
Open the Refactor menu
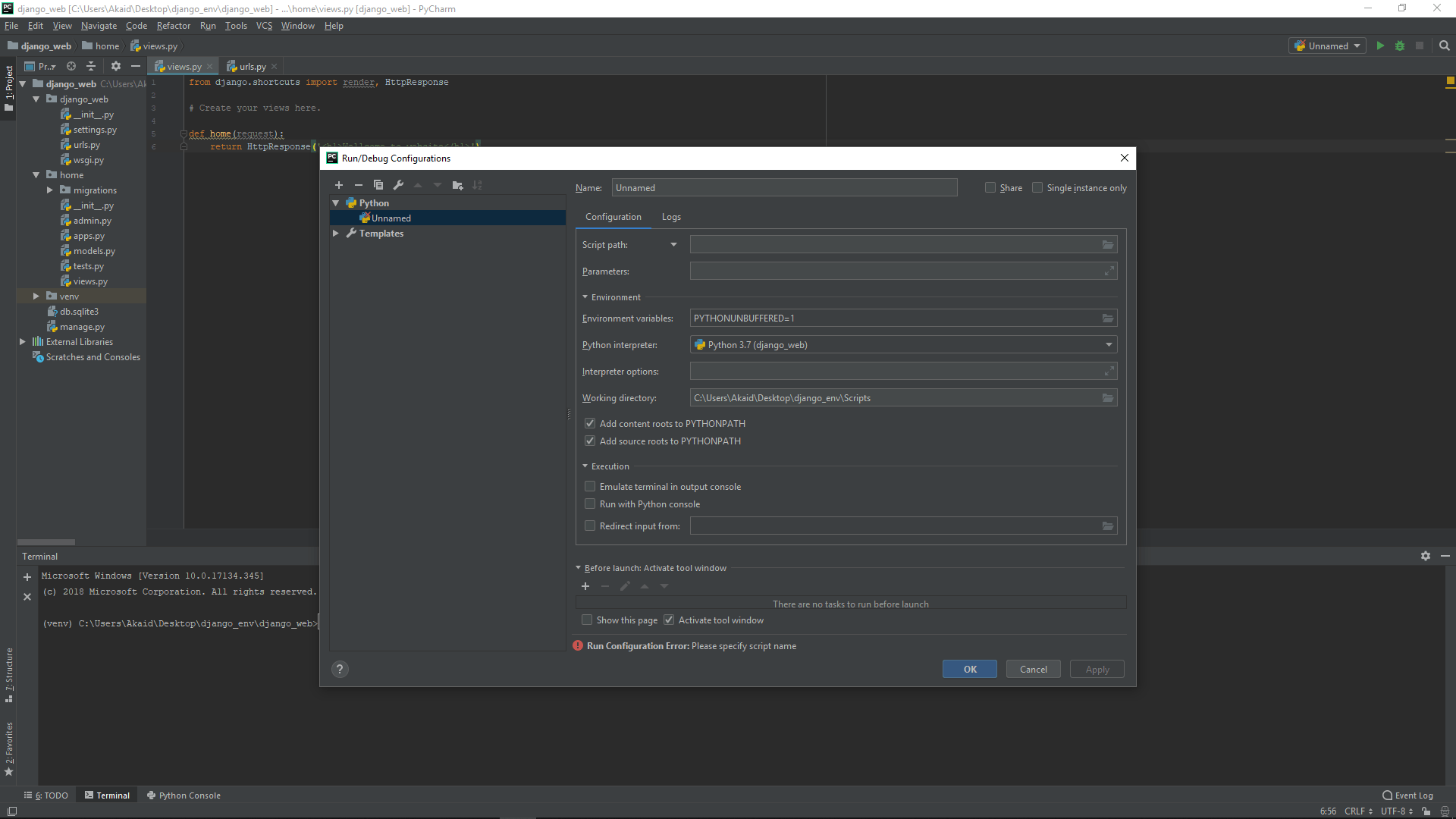[x=174, y=26]
